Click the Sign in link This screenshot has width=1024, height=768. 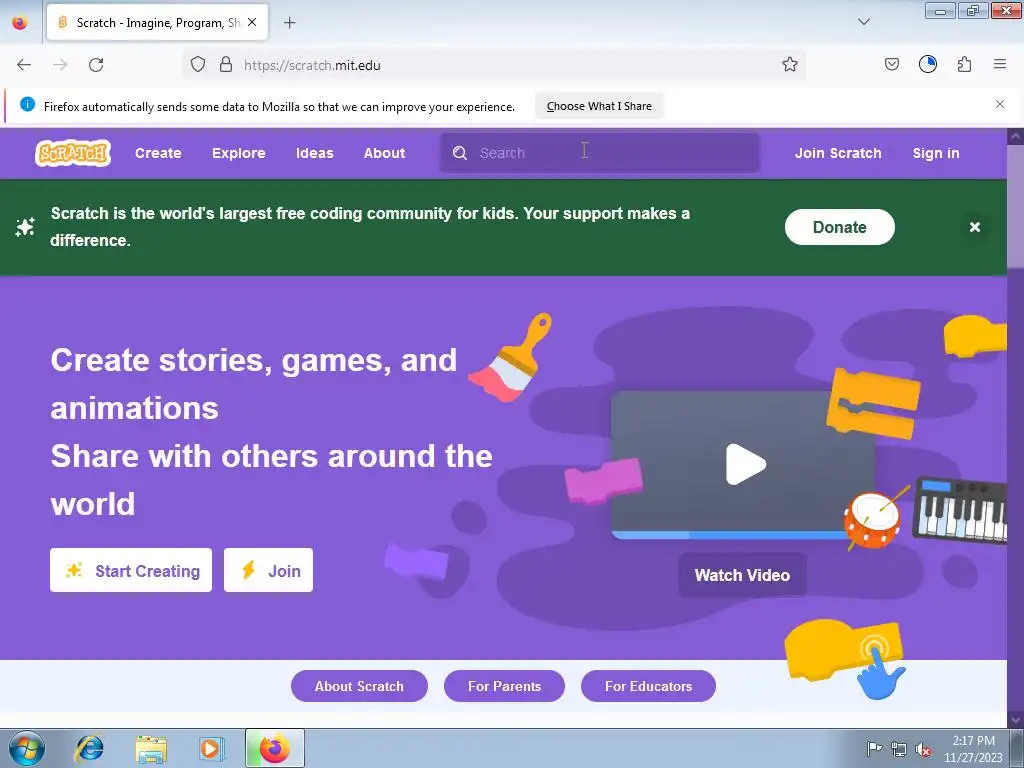click(x=936, y=153)
